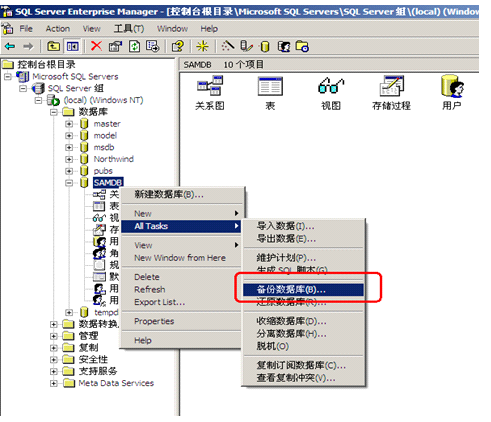Click the New Database cylinder toolbar icon
The height and width of the screenshot is (422, 491).
[x=265, y=46]
